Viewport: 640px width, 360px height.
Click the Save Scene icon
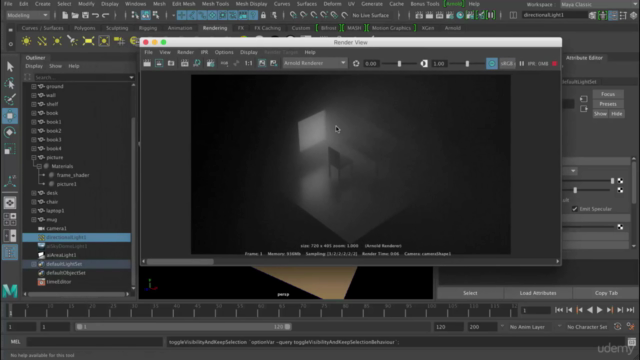(x=85, y=16)
